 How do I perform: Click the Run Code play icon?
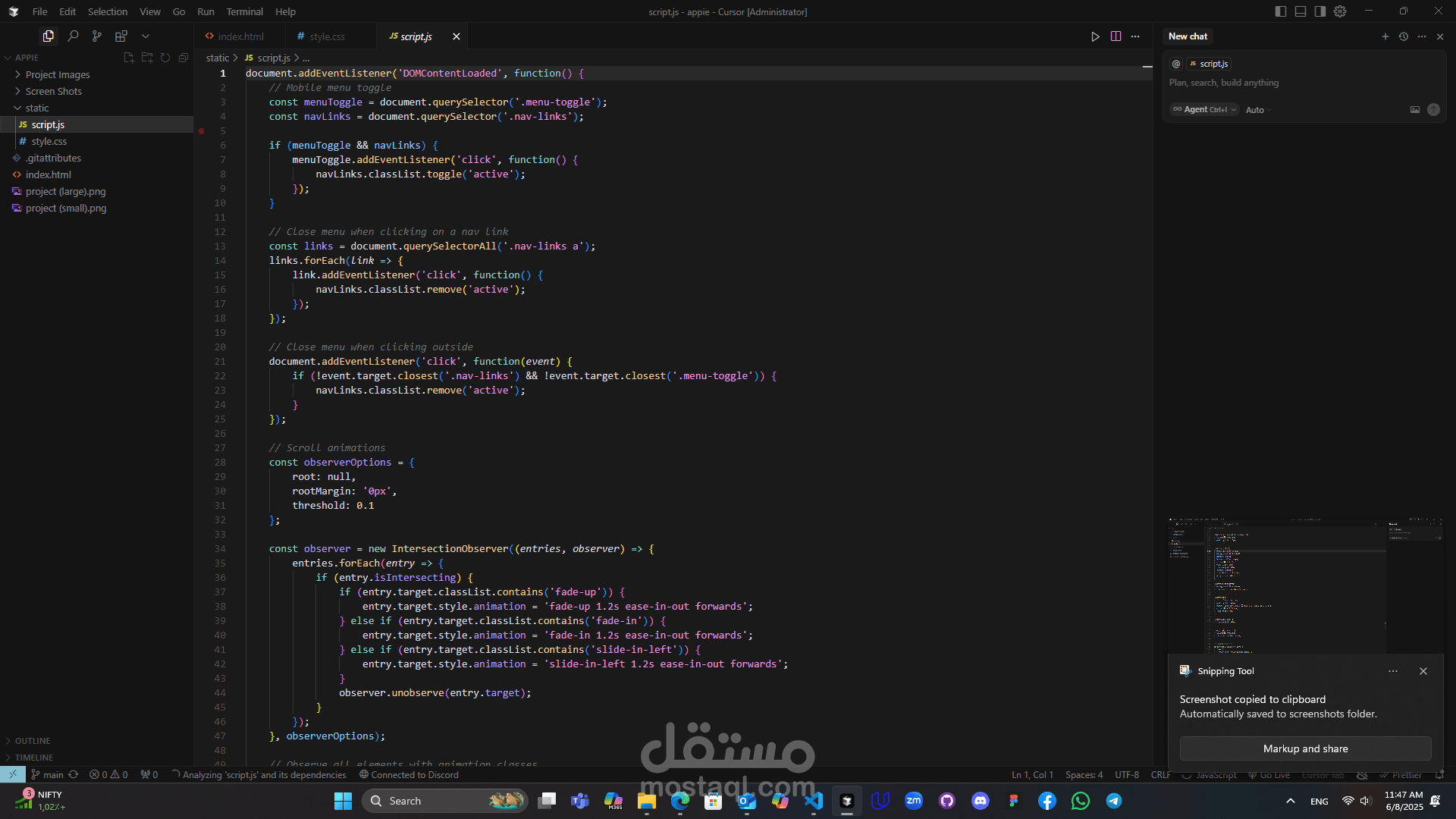tap(1095, 36)
